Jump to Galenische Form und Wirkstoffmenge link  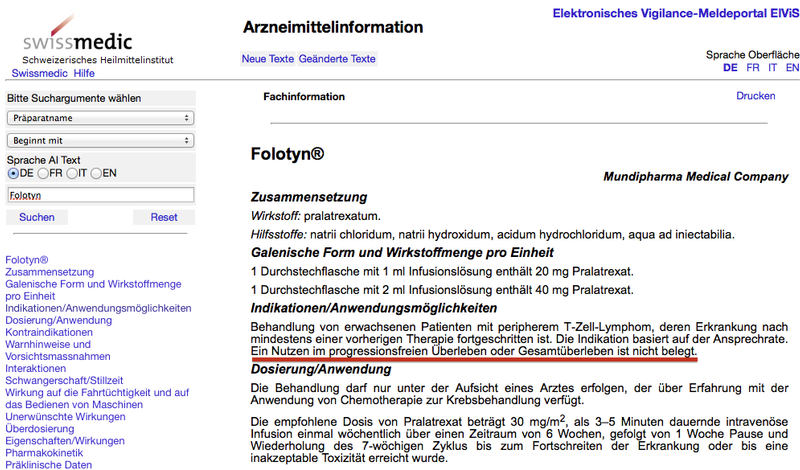pos(93,290)
